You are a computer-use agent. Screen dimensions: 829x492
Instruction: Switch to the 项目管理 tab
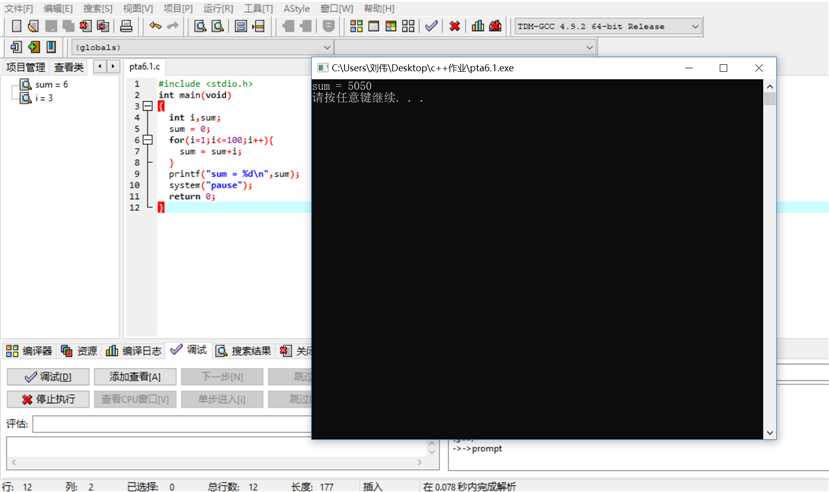click(25, 67)
